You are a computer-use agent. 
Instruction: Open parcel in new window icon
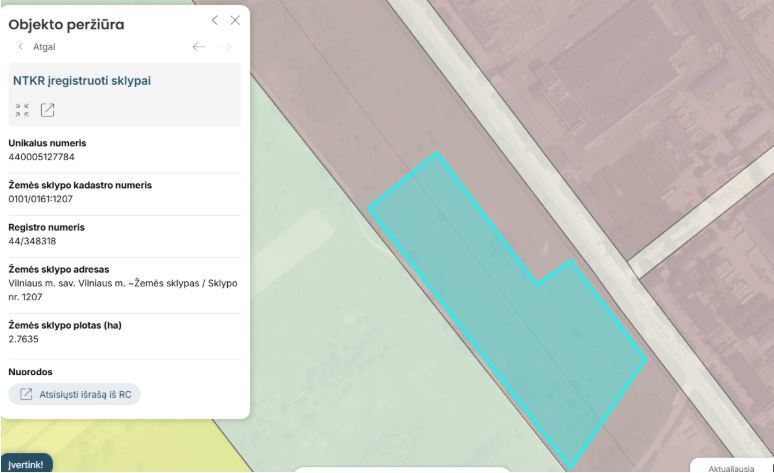[47, 110]
